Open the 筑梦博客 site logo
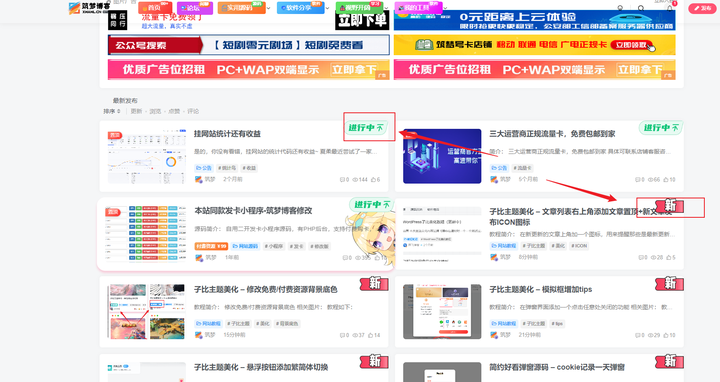The image size is (720, 382). coord(90,7)
